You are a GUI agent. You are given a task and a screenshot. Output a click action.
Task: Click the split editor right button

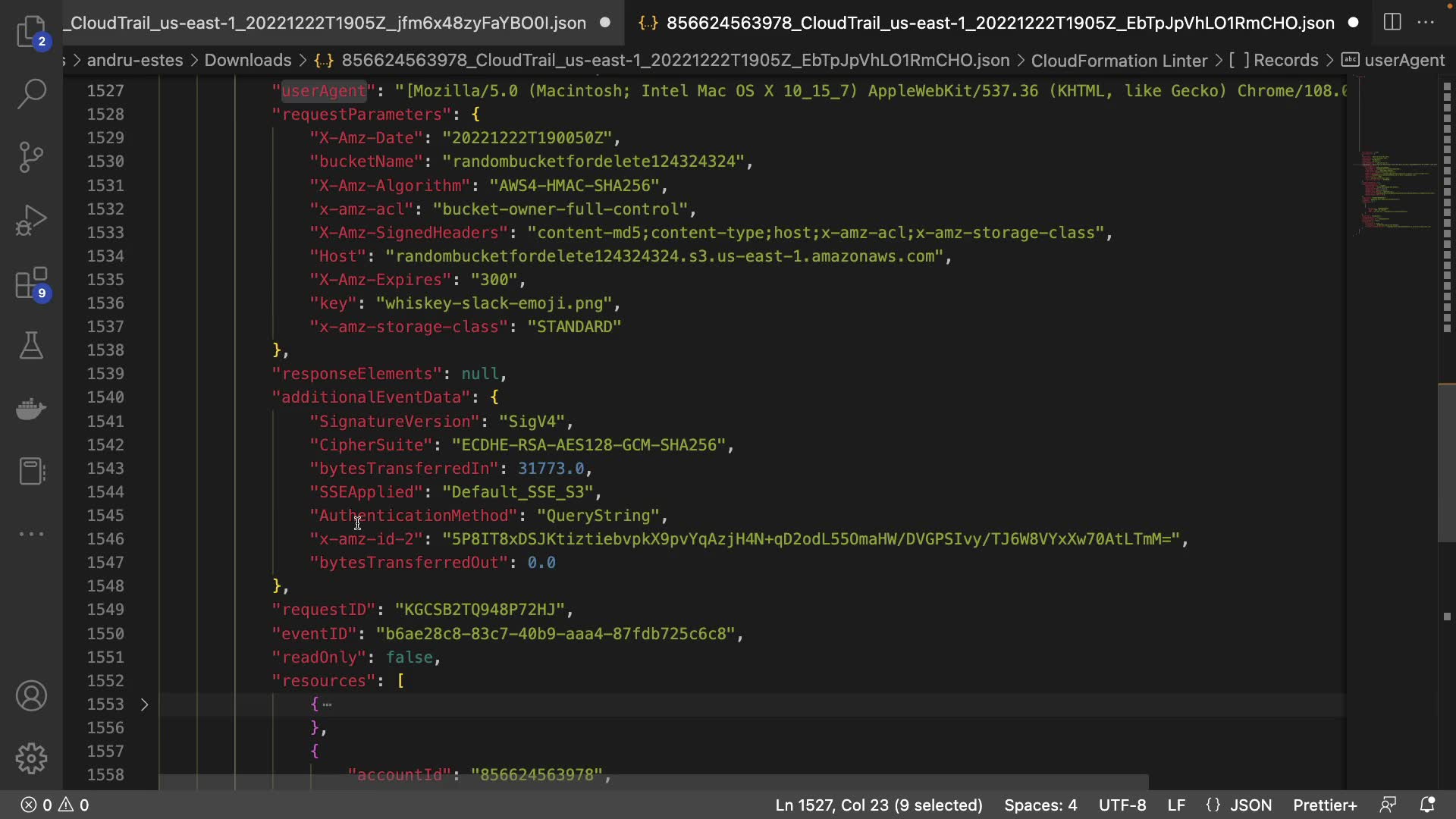(1392, 22)
